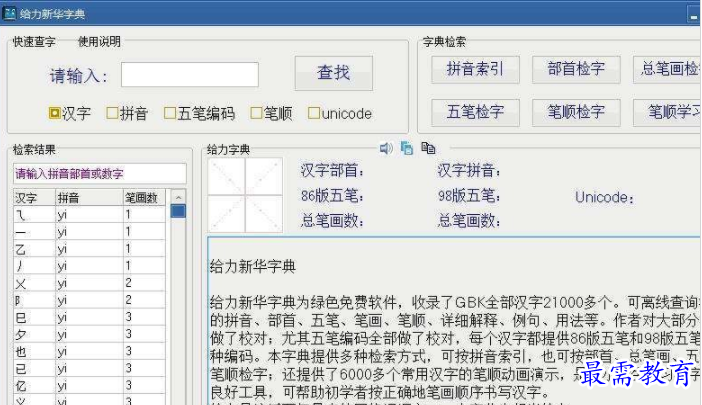This screenshot has width=702, height=405.
Task: Click the results list scrollbar thumb
Action: [x=178, y=211]
